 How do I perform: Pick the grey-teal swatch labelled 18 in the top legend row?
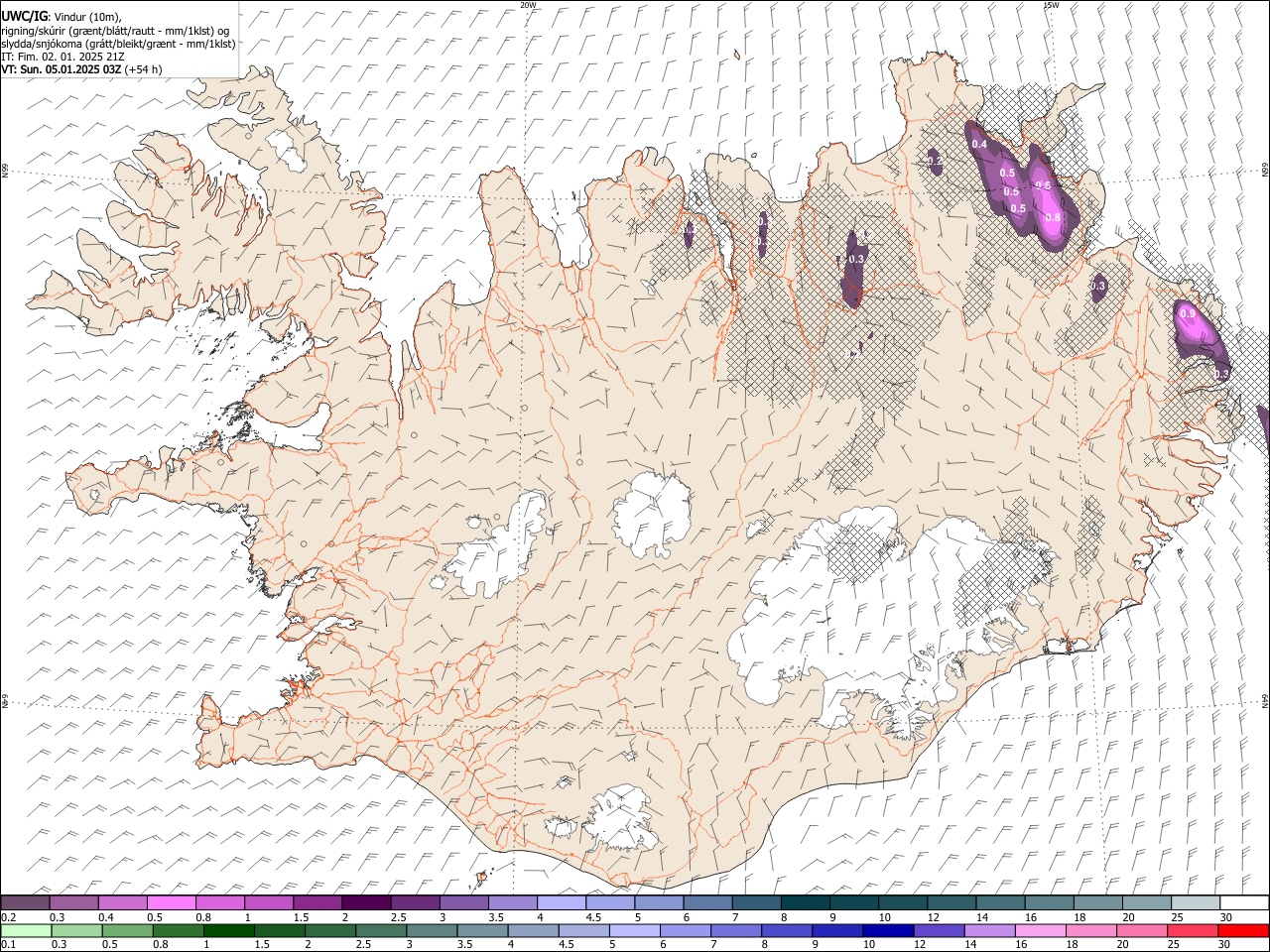[x=1097, y=902]
